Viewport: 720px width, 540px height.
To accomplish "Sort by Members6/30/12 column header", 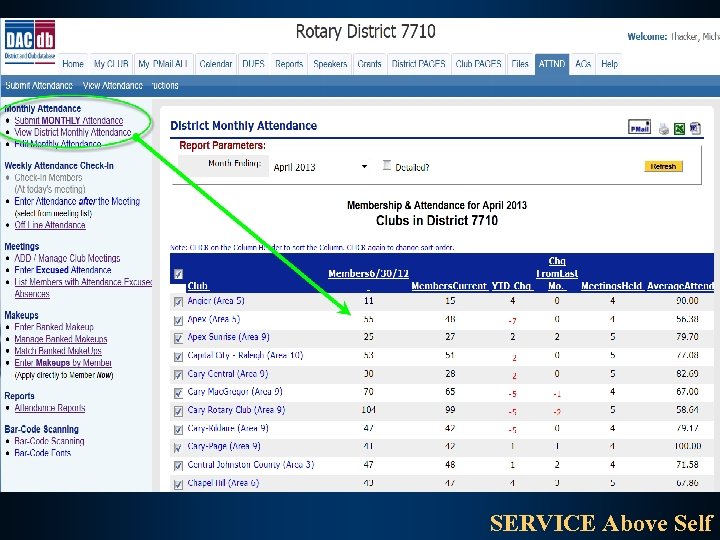I will click(368, 274).
